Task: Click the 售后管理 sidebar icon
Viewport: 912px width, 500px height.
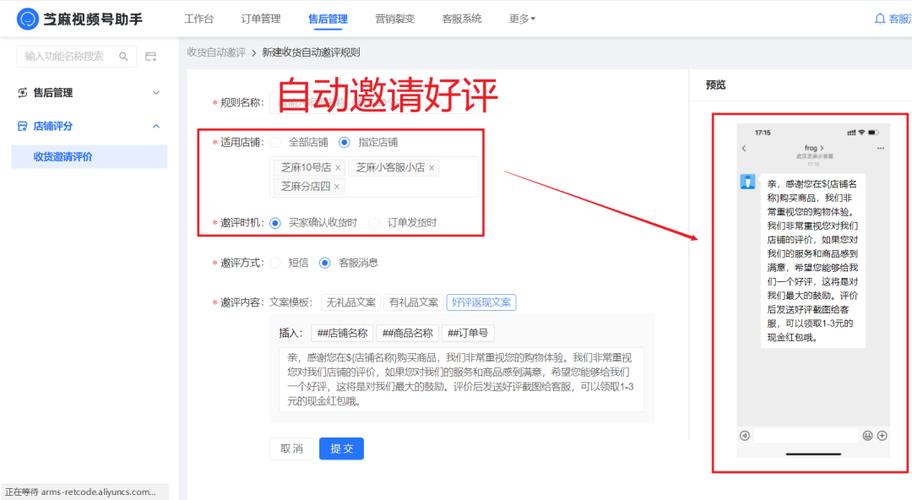Action: [x=23, y=92]
